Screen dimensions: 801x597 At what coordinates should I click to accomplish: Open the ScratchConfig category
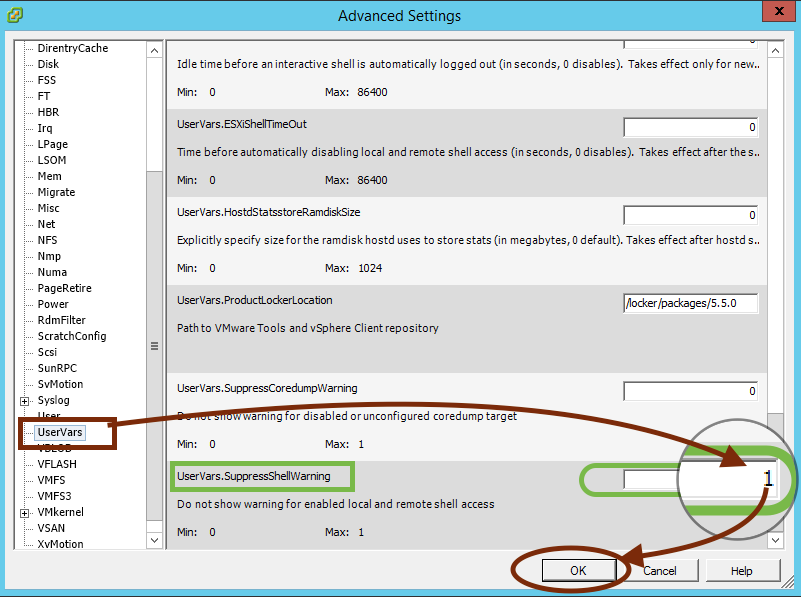(71, 336)
